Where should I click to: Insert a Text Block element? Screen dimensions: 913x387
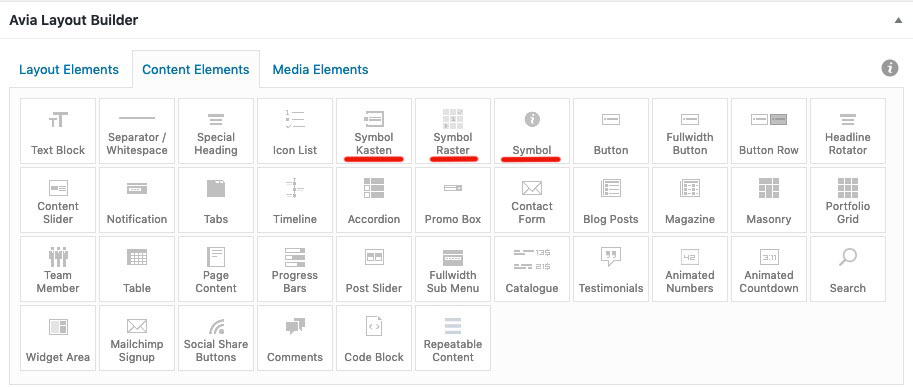[x=58, y=131]
